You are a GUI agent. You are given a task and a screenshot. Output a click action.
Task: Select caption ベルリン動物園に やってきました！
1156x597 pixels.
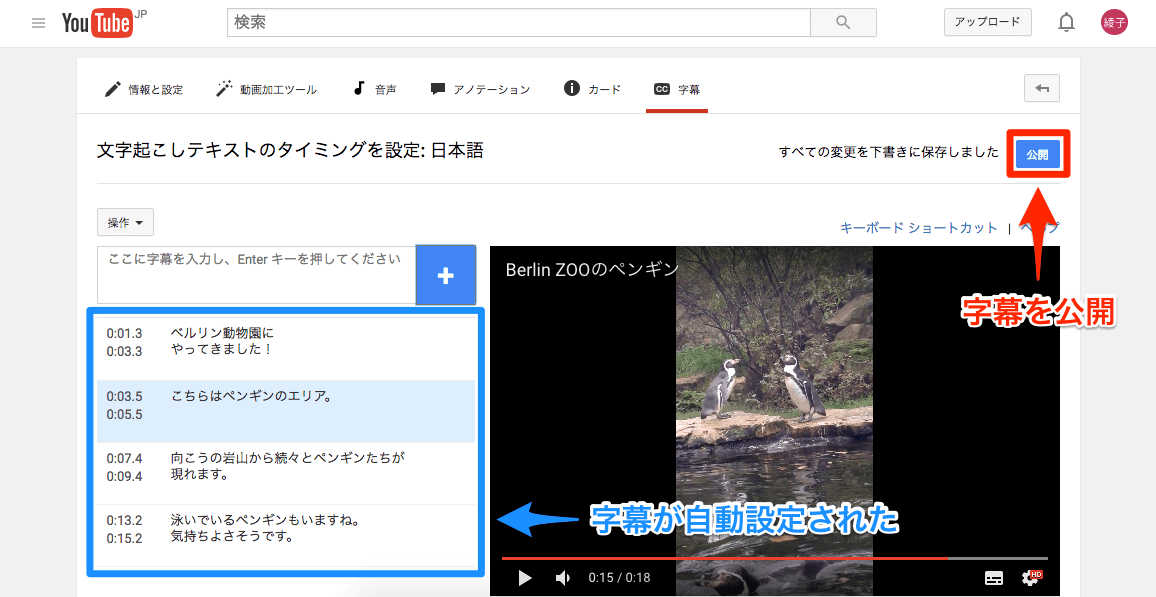tap(286, 349)
